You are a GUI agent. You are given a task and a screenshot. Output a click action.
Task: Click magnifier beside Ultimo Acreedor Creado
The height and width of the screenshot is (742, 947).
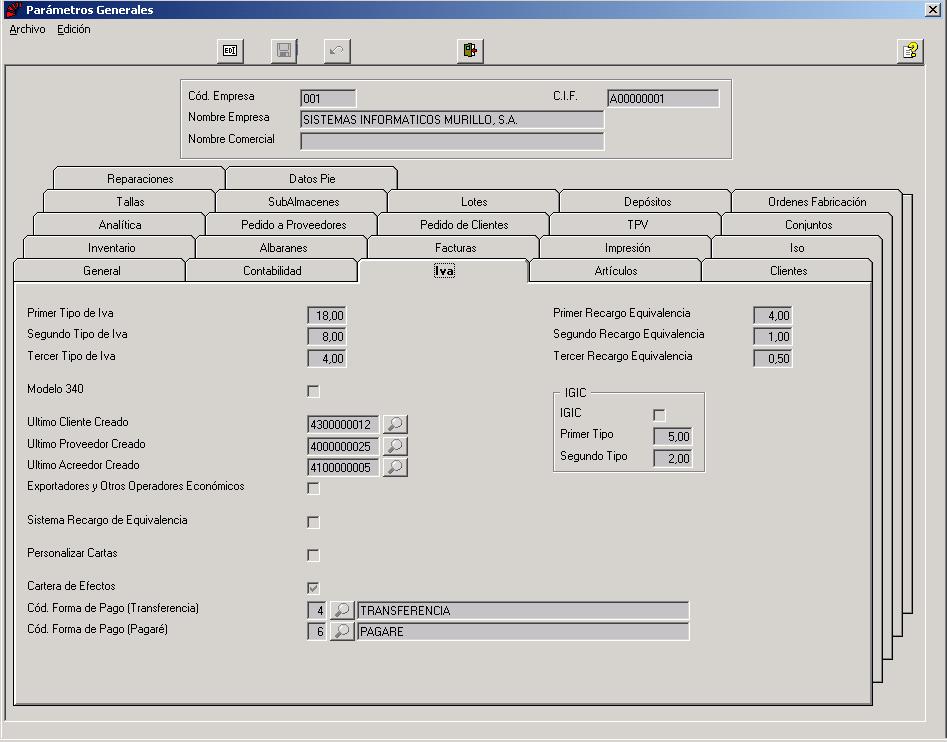click(395, 467)
